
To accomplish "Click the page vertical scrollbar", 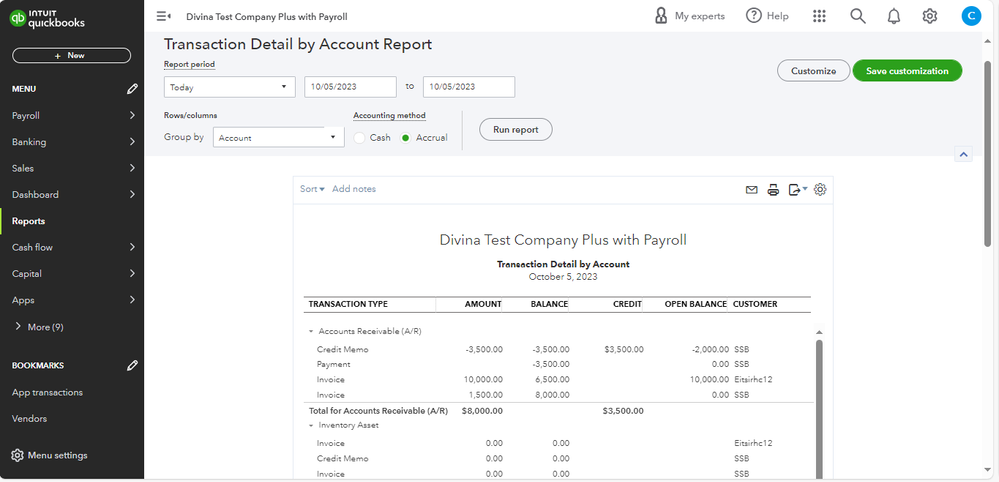I will click(988, 153).
